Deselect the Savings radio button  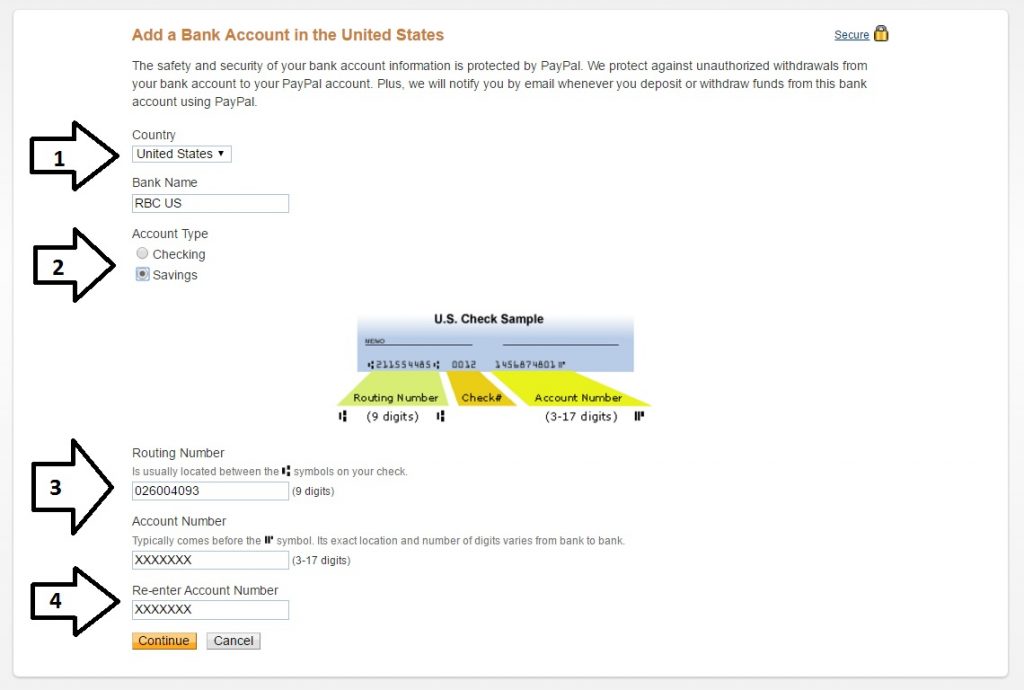[142, 274]
